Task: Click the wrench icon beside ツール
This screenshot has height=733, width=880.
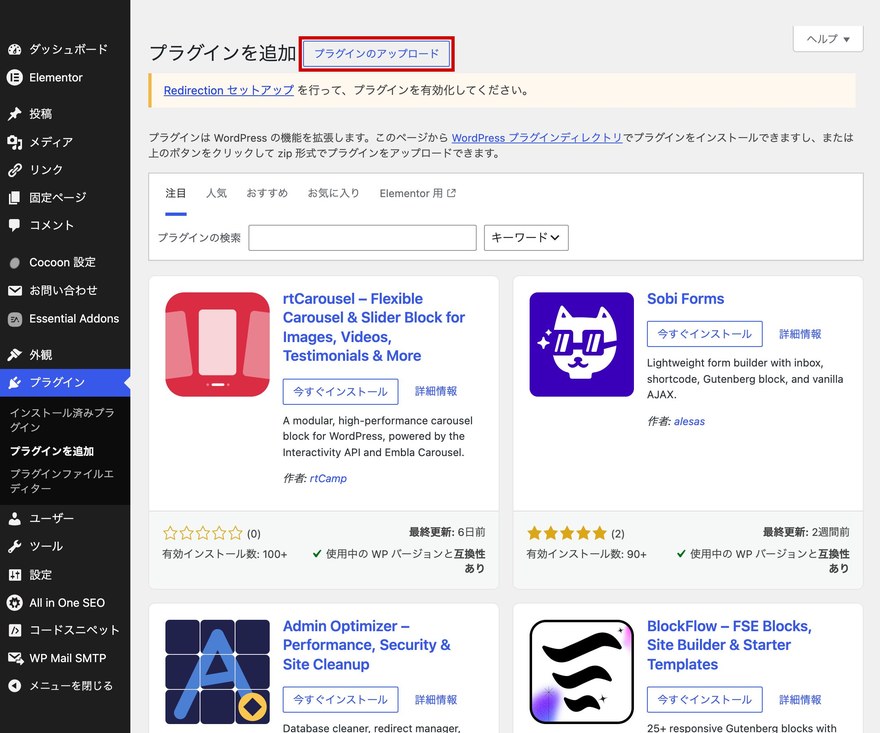Action: pyautogui.click(x=15, y=547)
